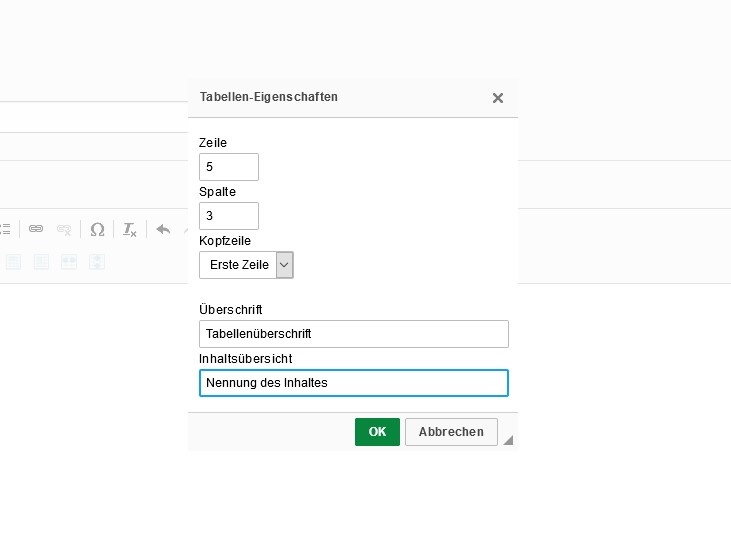Viewport: 731px width, 550px height.
Task: Click the undo arrow icon
Action: coord(163,229)
